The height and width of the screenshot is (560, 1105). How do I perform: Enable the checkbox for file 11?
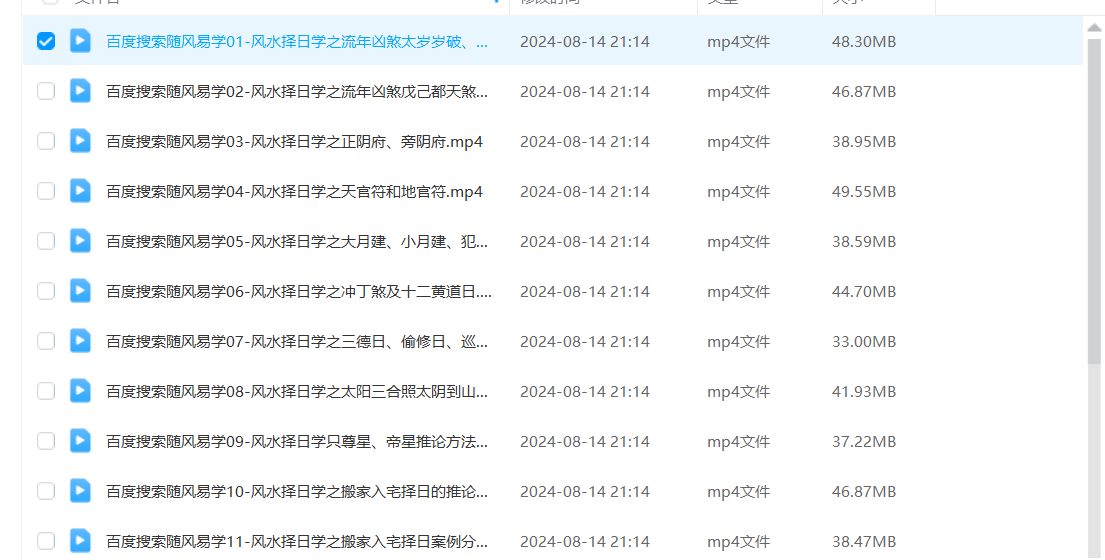(46, 541)
